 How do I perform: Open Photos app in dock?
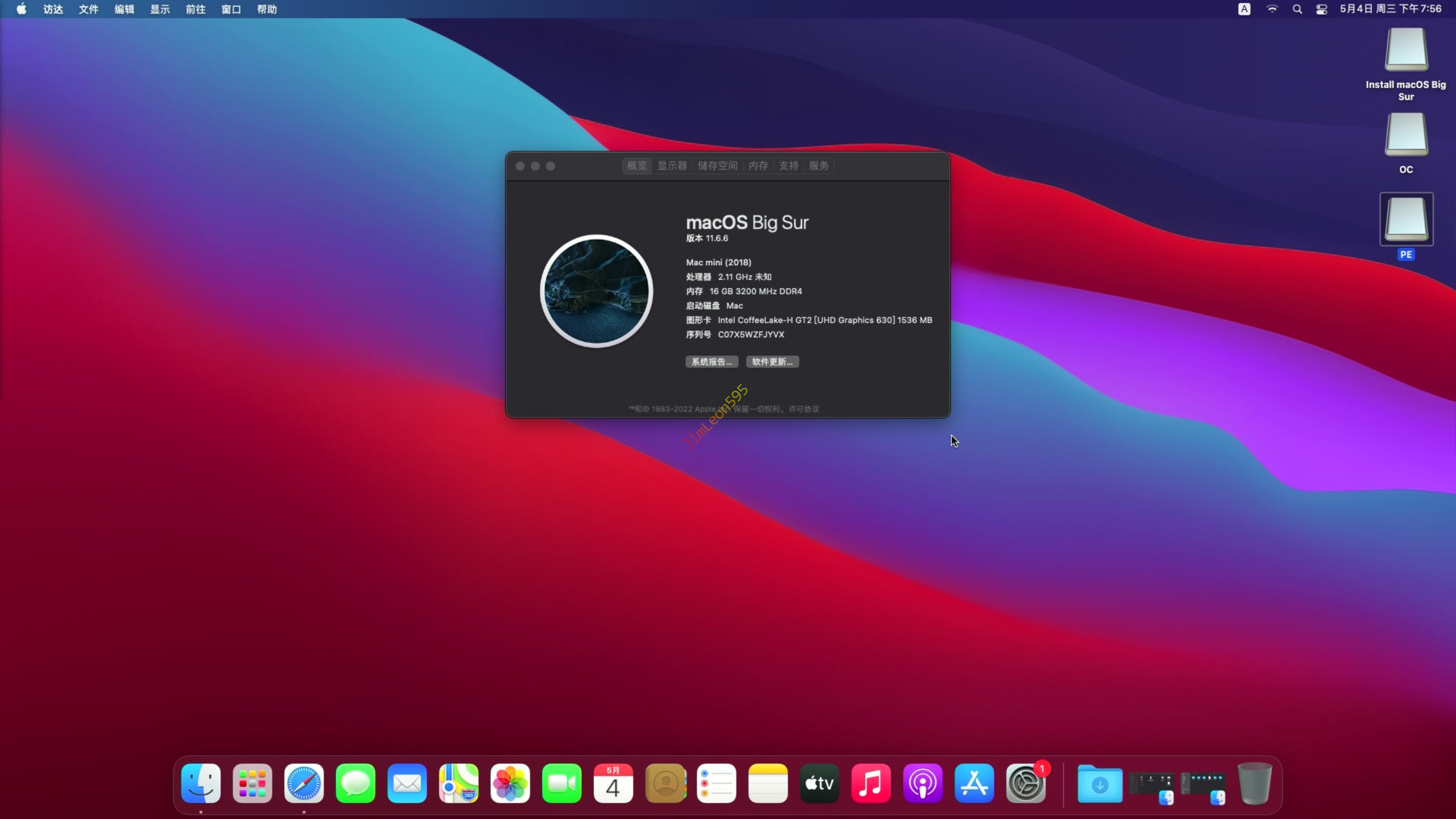point(510,783)
